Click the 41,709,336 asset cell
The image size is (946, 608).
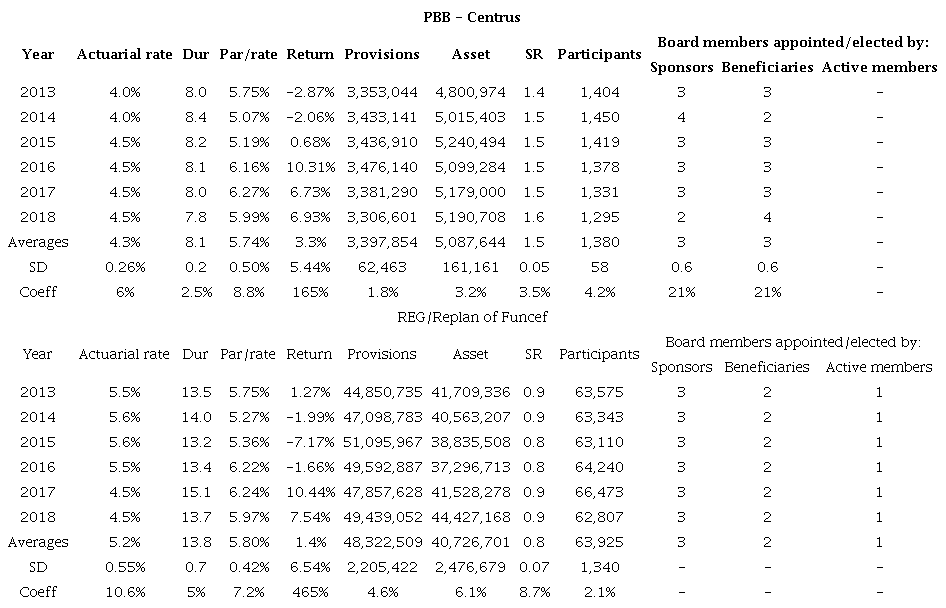coord(471,392)
